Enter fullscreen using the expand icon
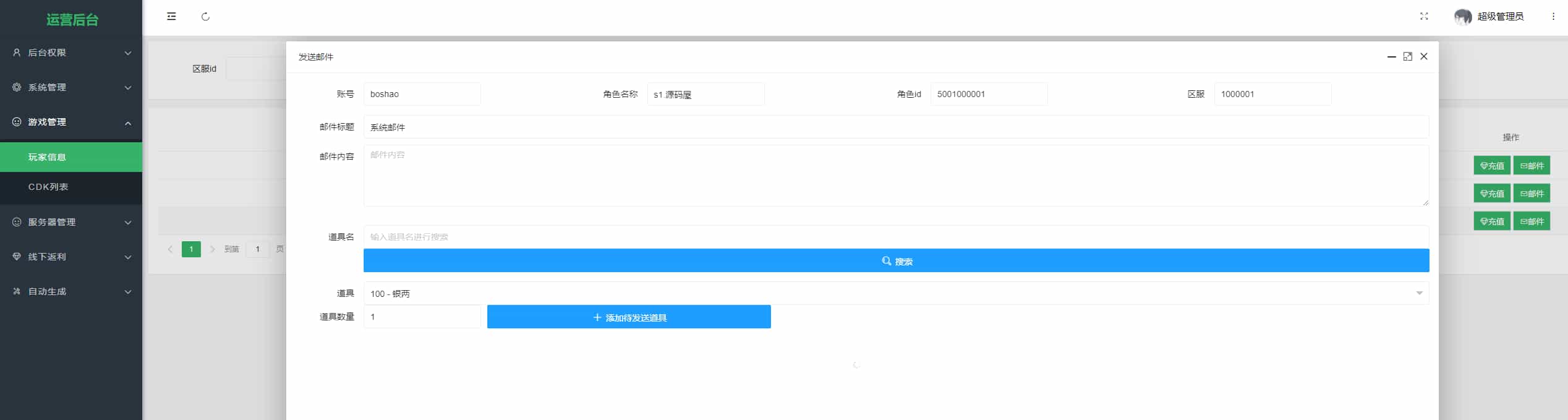This screenshot has width=1568, height=420. [x=1423, y=17]
